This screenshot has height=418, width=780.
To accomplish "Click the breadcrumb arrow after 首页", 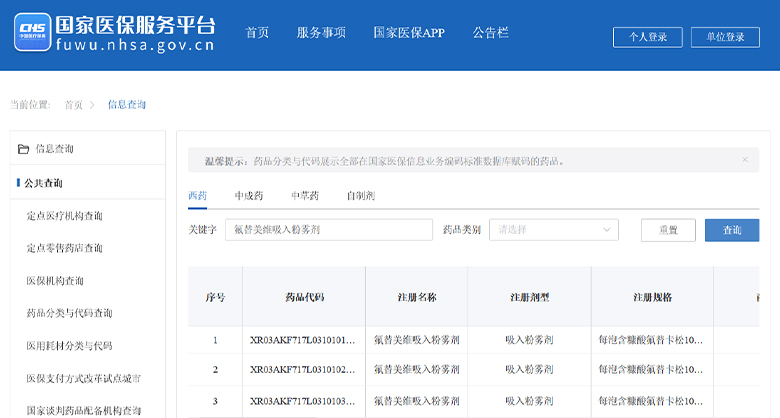I will click(92, 104).
